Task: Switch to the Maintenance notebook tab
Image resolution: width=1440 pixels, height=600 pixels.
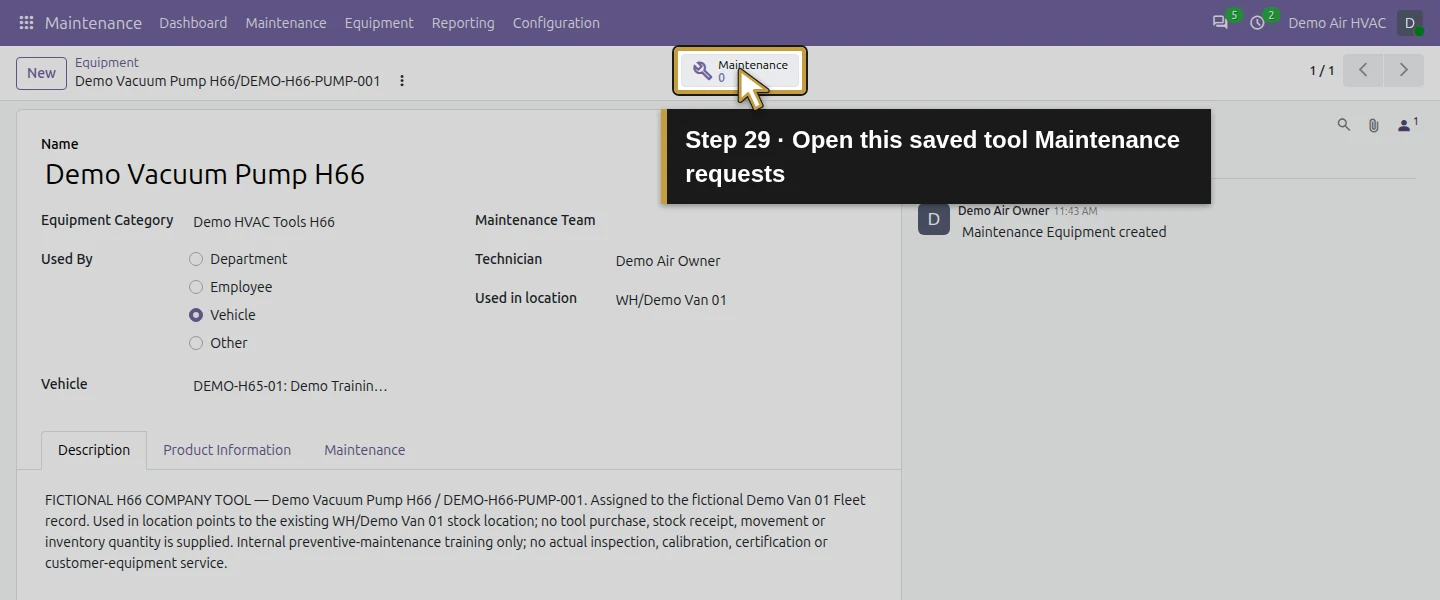Action: point(365,450)
